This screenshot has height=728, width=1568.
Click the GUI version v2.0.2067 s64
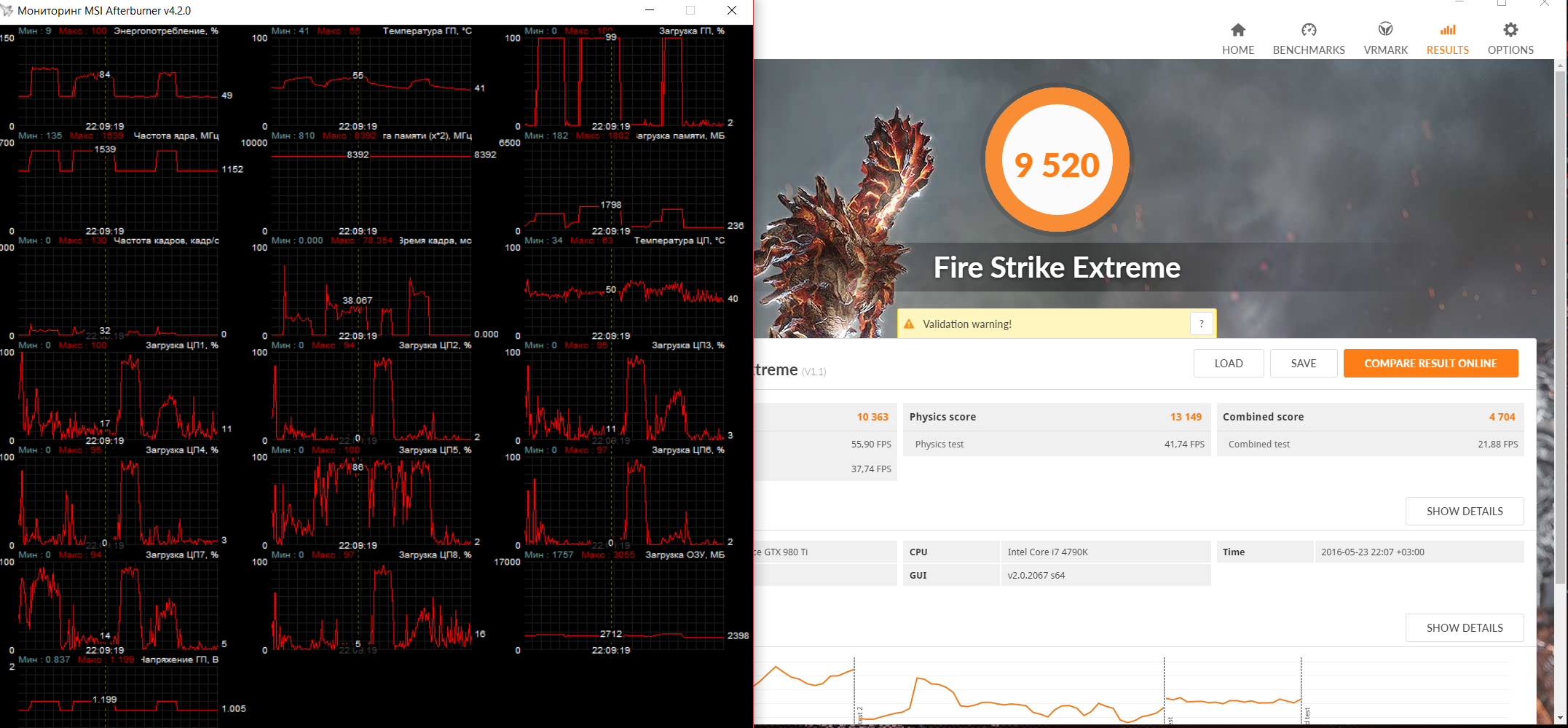pos(1036,576)
